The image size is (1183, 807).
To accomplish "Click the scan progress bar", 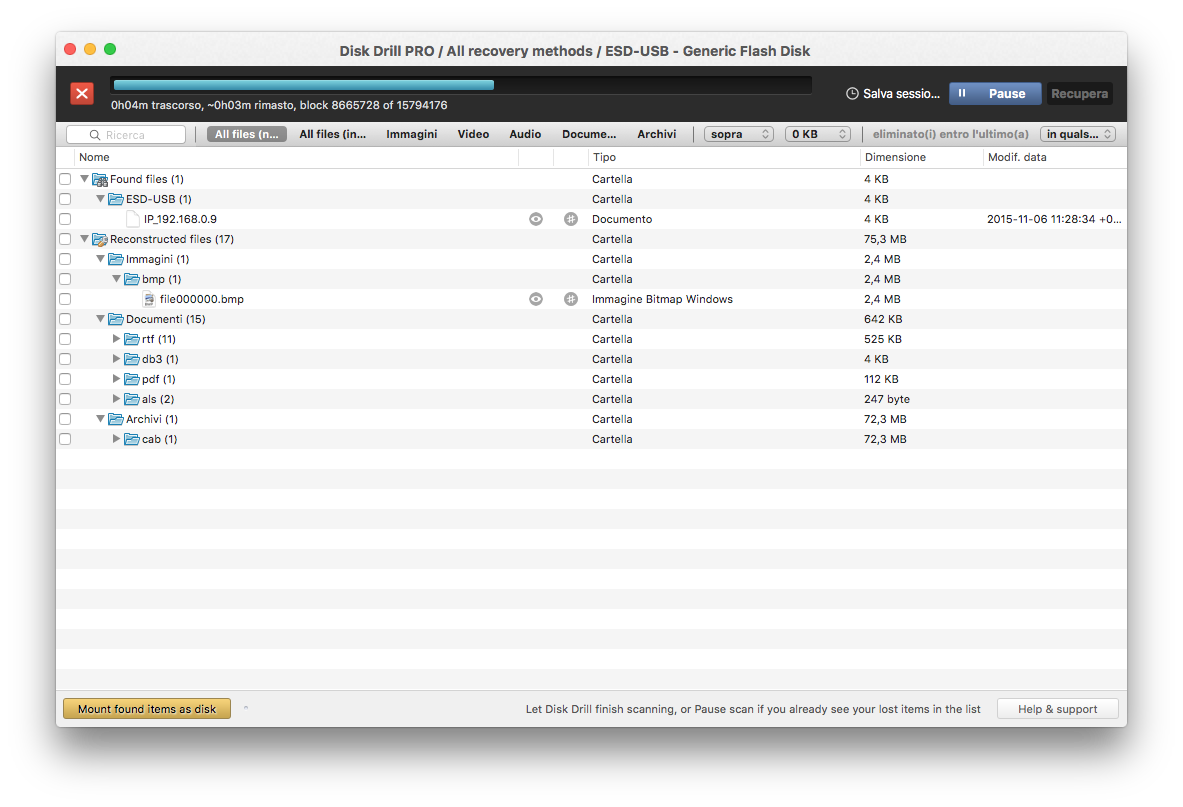I will pyautogui.click(x=461, y=85).
